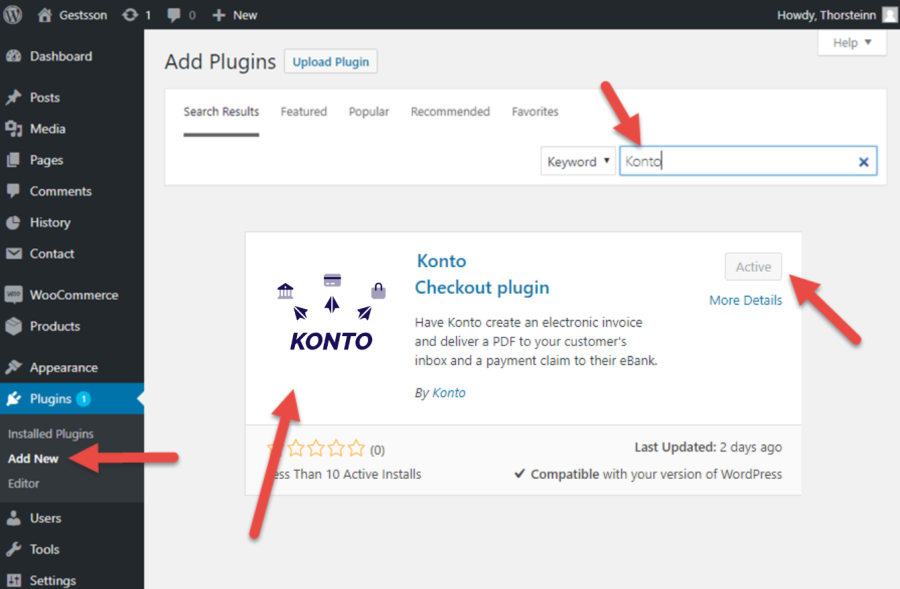900x589 pixels.
Task: Open the comments bubble icon
Action: (176, 15)
